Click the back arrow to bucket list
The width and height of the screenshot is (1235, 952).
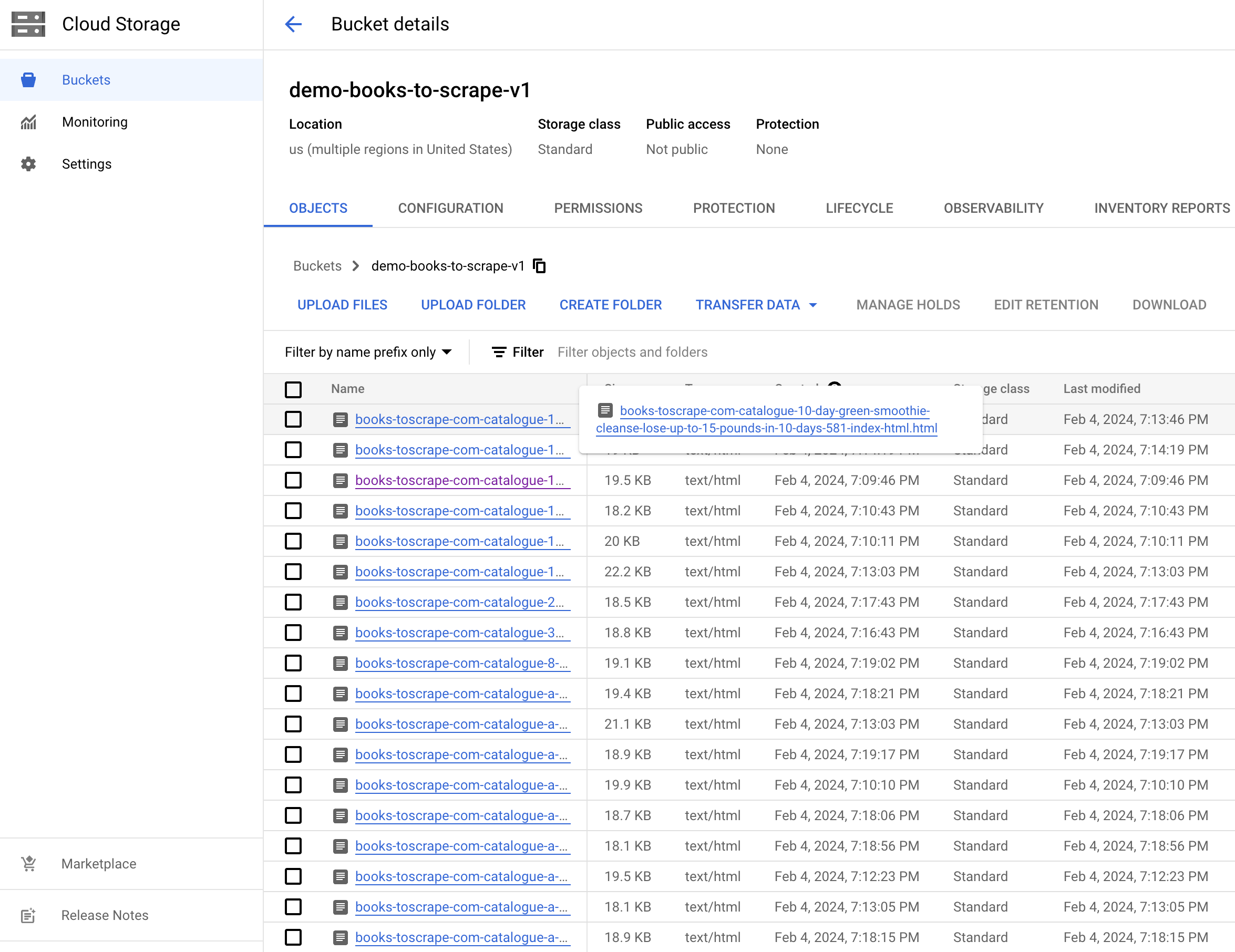pyautogui.click(x=293, y=24)
